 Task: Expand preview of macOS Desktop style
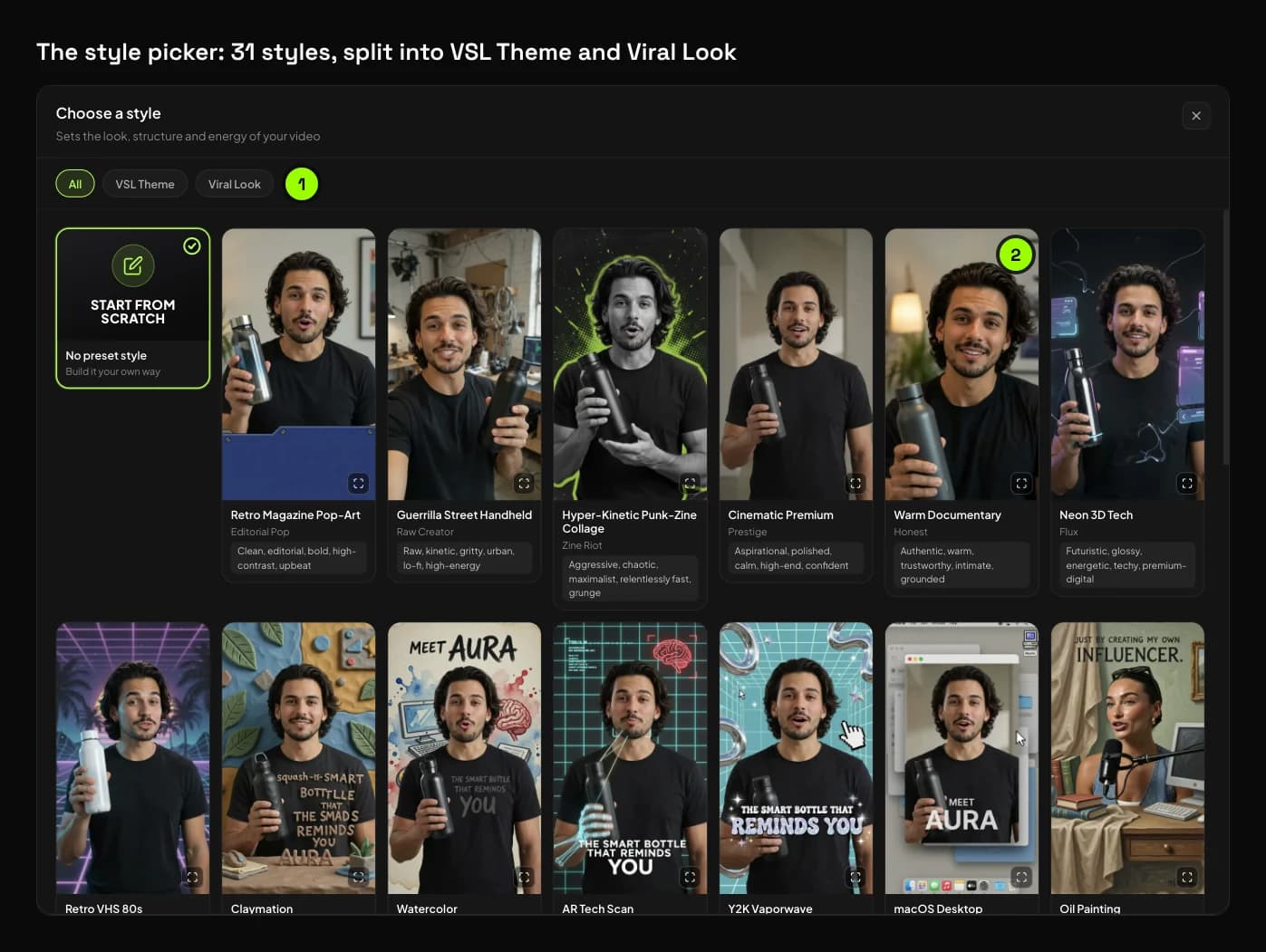(1021, 877)
